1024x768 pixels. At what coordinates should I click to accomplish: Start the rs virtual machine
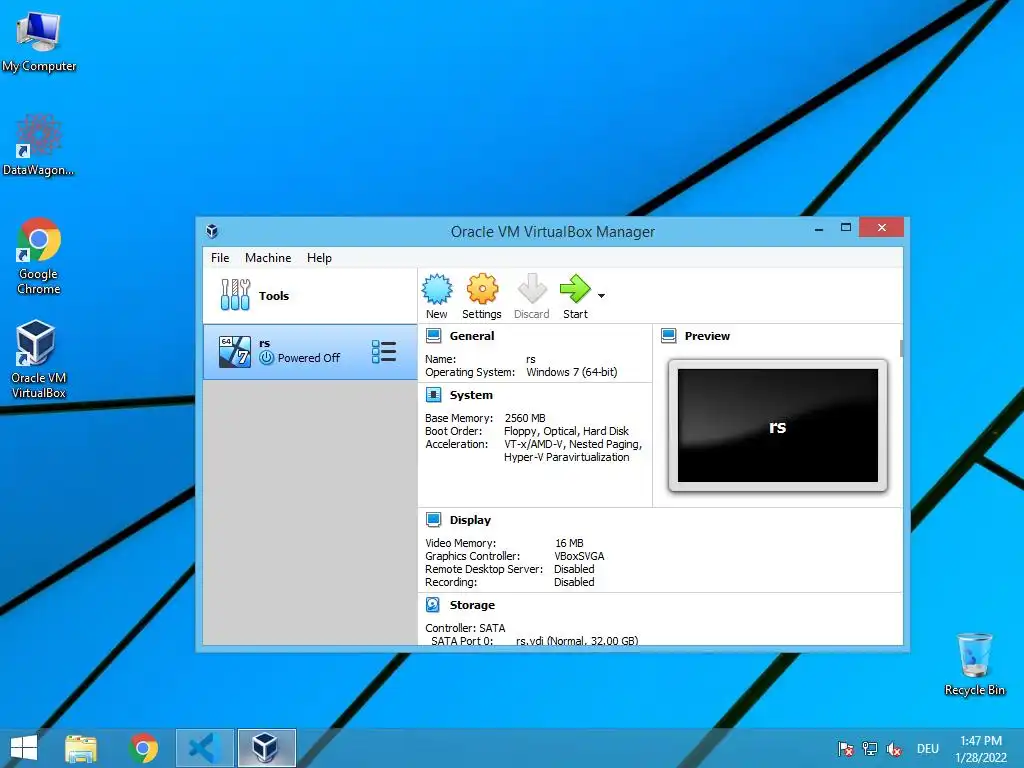click(575, 289)
